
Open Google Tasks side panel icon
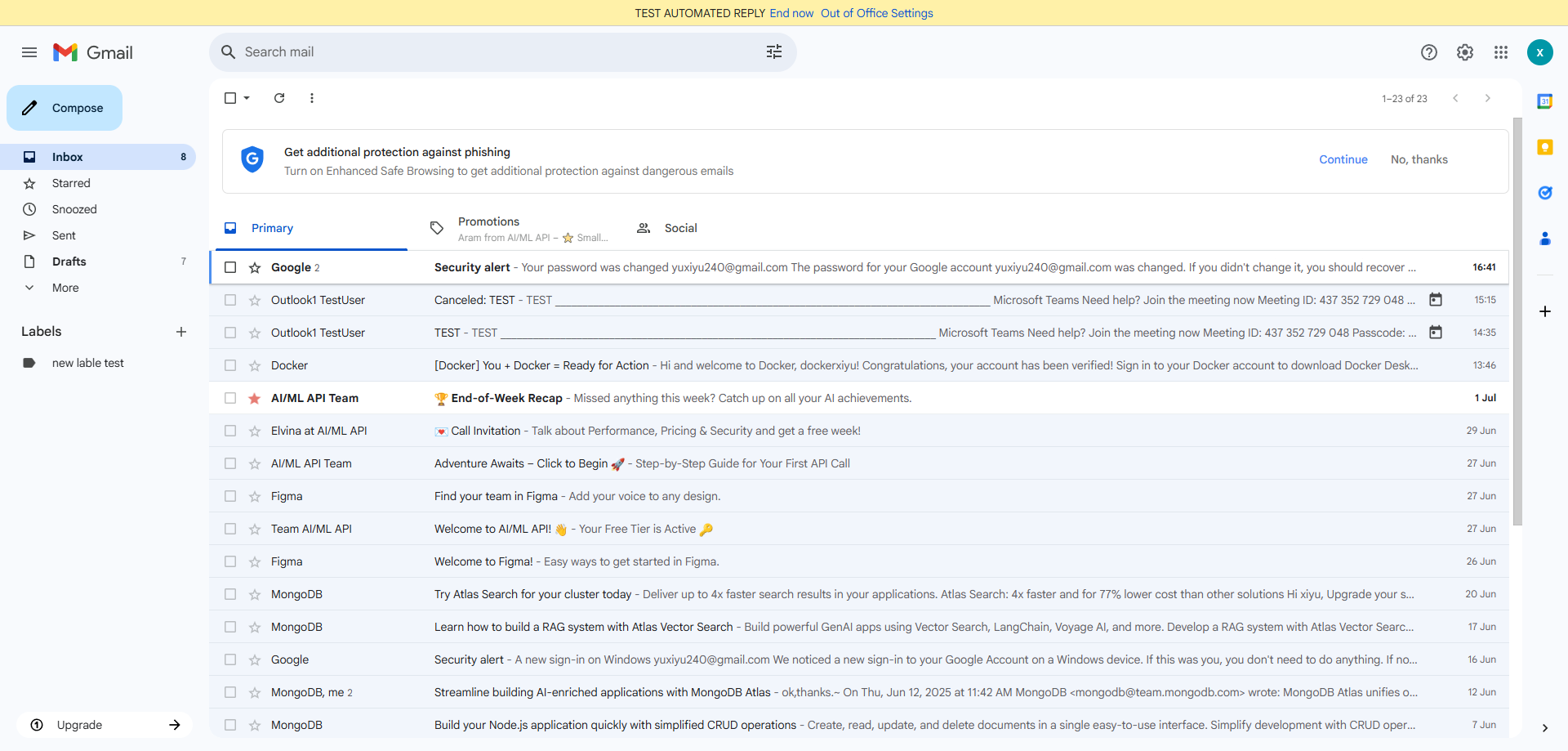tap(1545, 193)
